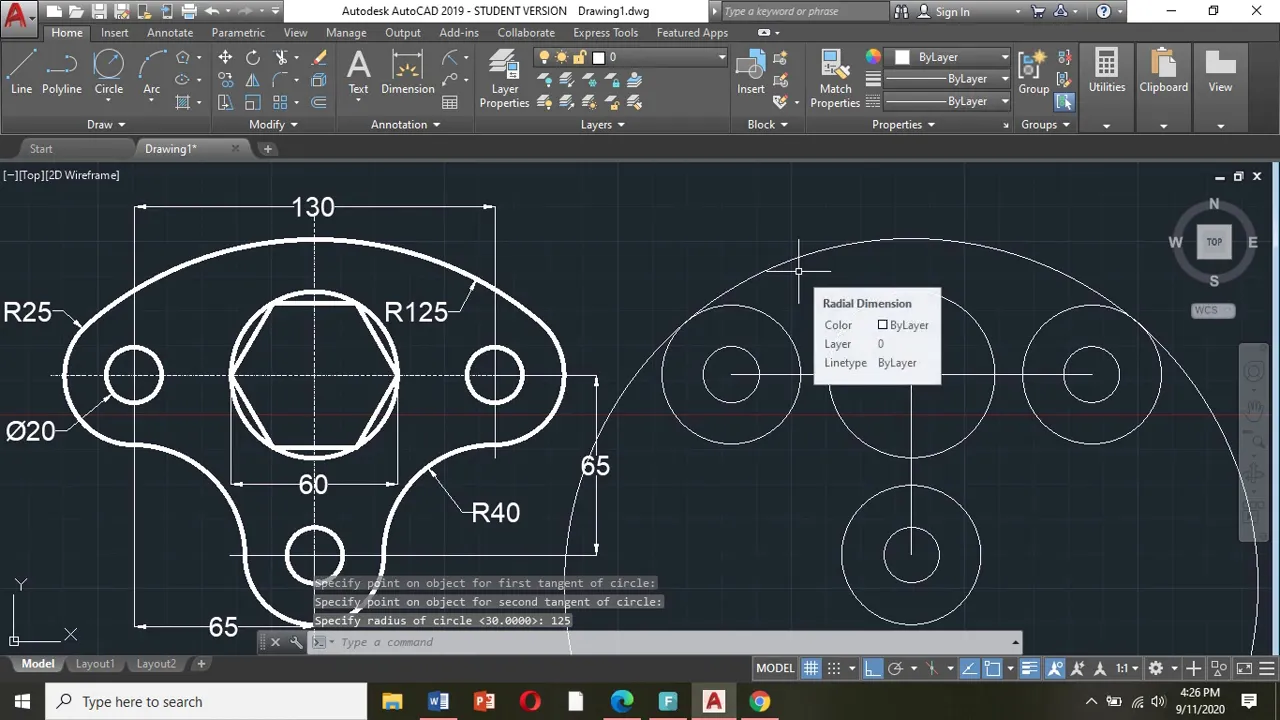Search in keyword or phrase box
1280x720 pixels.
(x=803, y=12)
